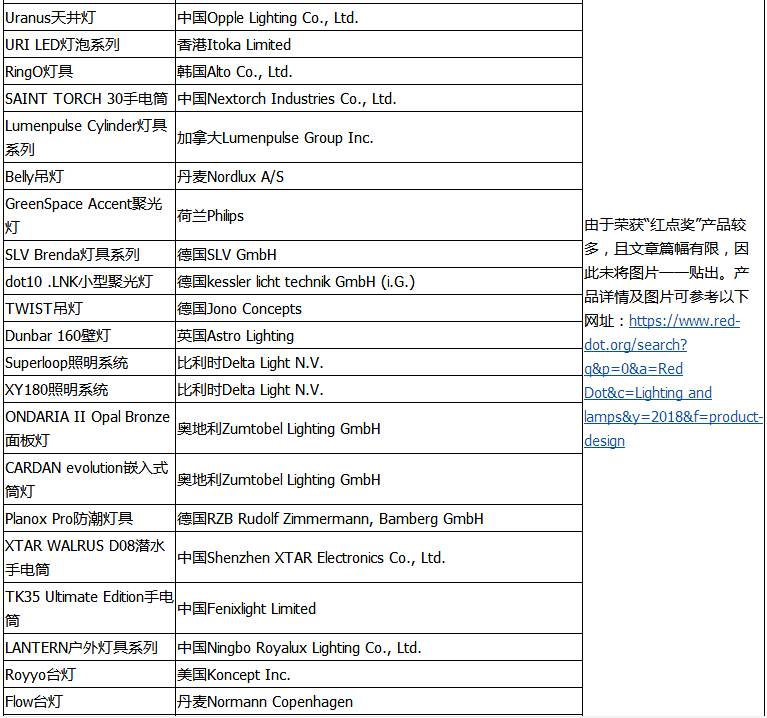The image size is (767, 718).
Task: Select 'Lumenpulse Cylinder灯具系列' cell
Action: coord(90,137)
